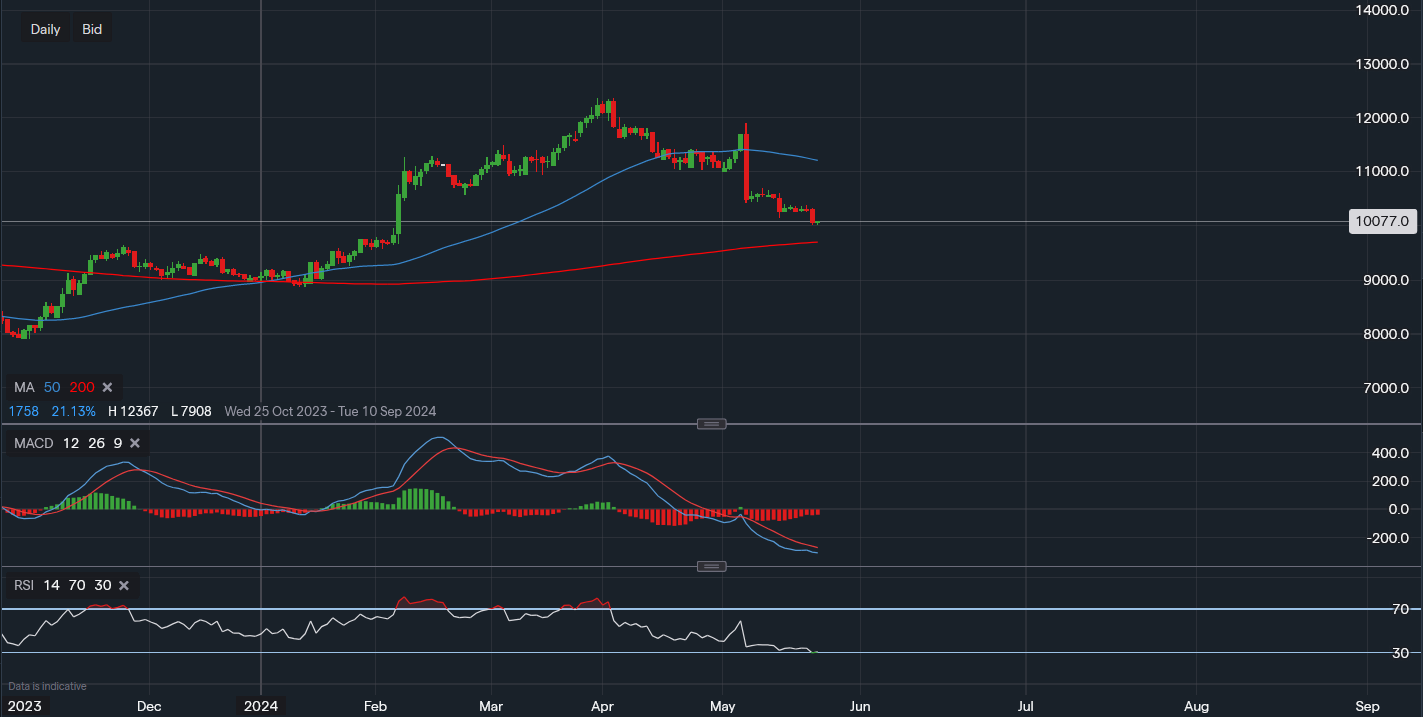Select the blue 50 period MA setting
This screenshot has width=1423, height=717.
[52, 387]
